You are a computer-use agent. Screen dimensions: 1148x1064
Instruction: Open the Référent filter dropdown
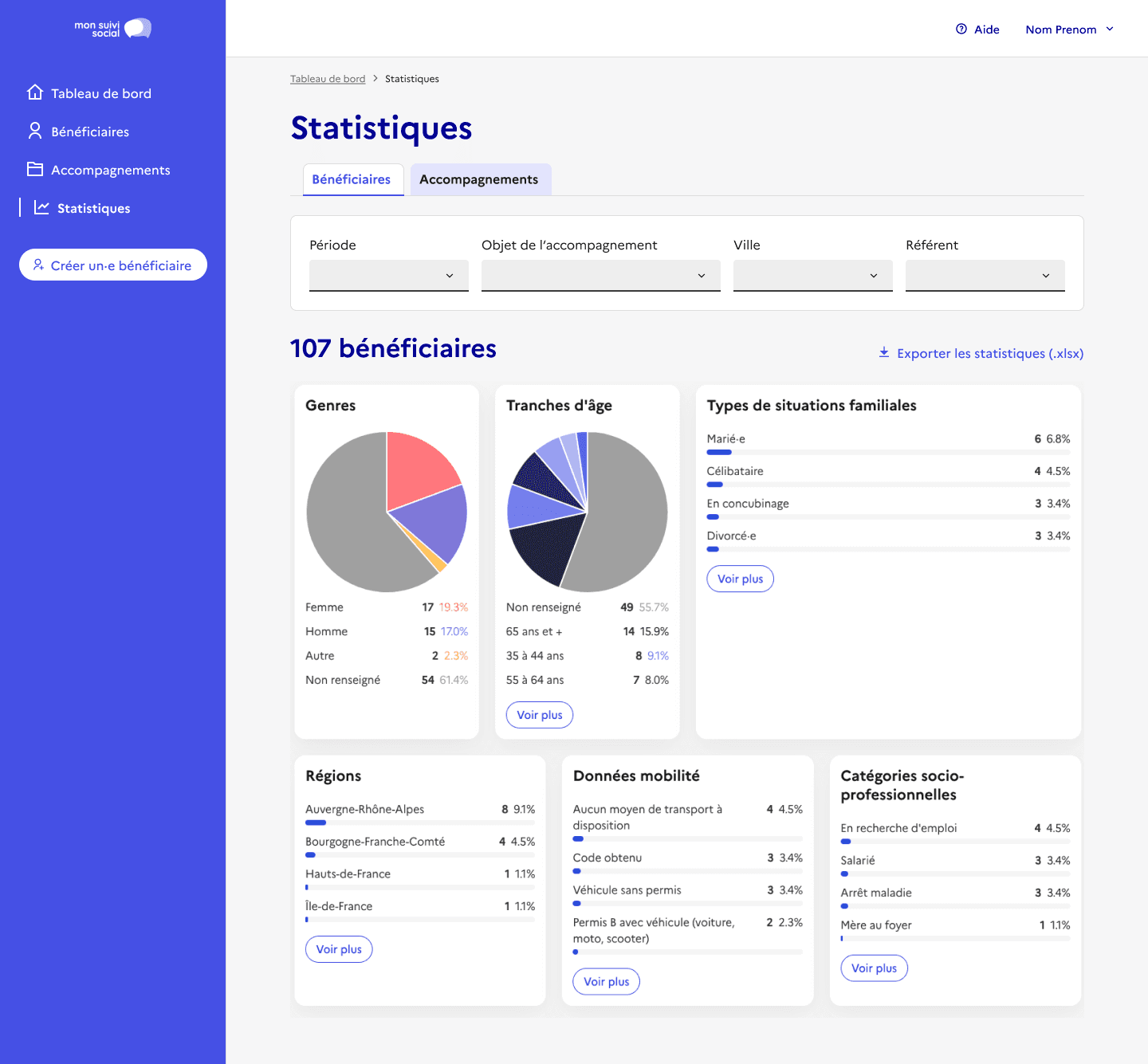(985, 276)
